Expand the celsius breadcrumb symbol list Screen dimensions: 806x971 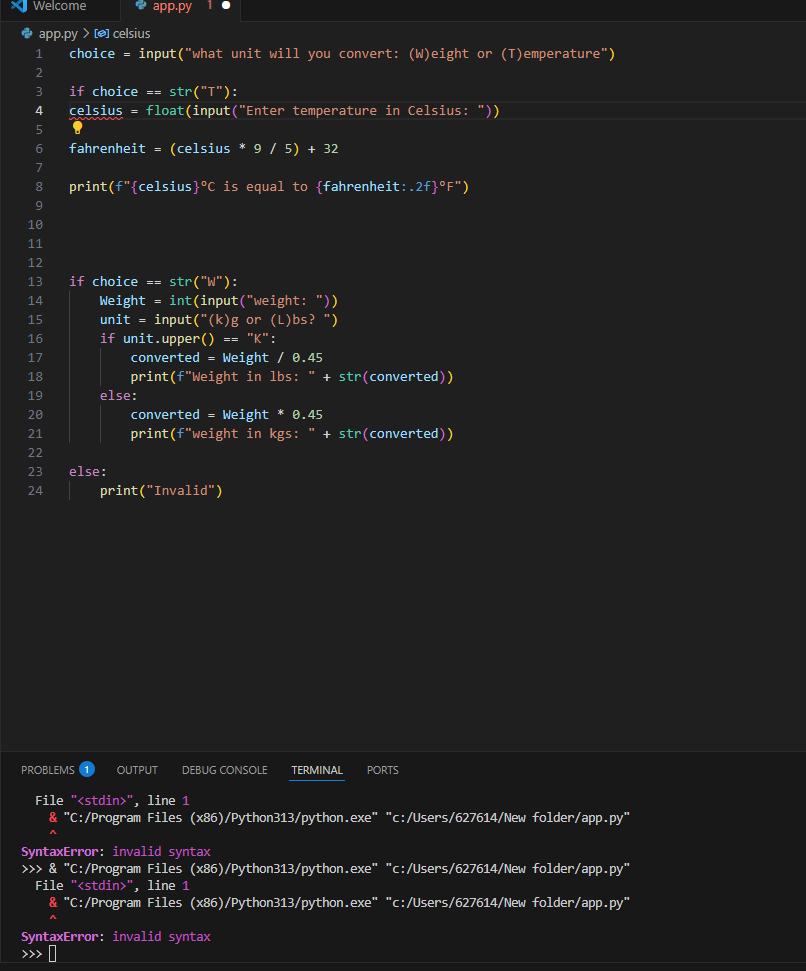(x=132, y=34)
